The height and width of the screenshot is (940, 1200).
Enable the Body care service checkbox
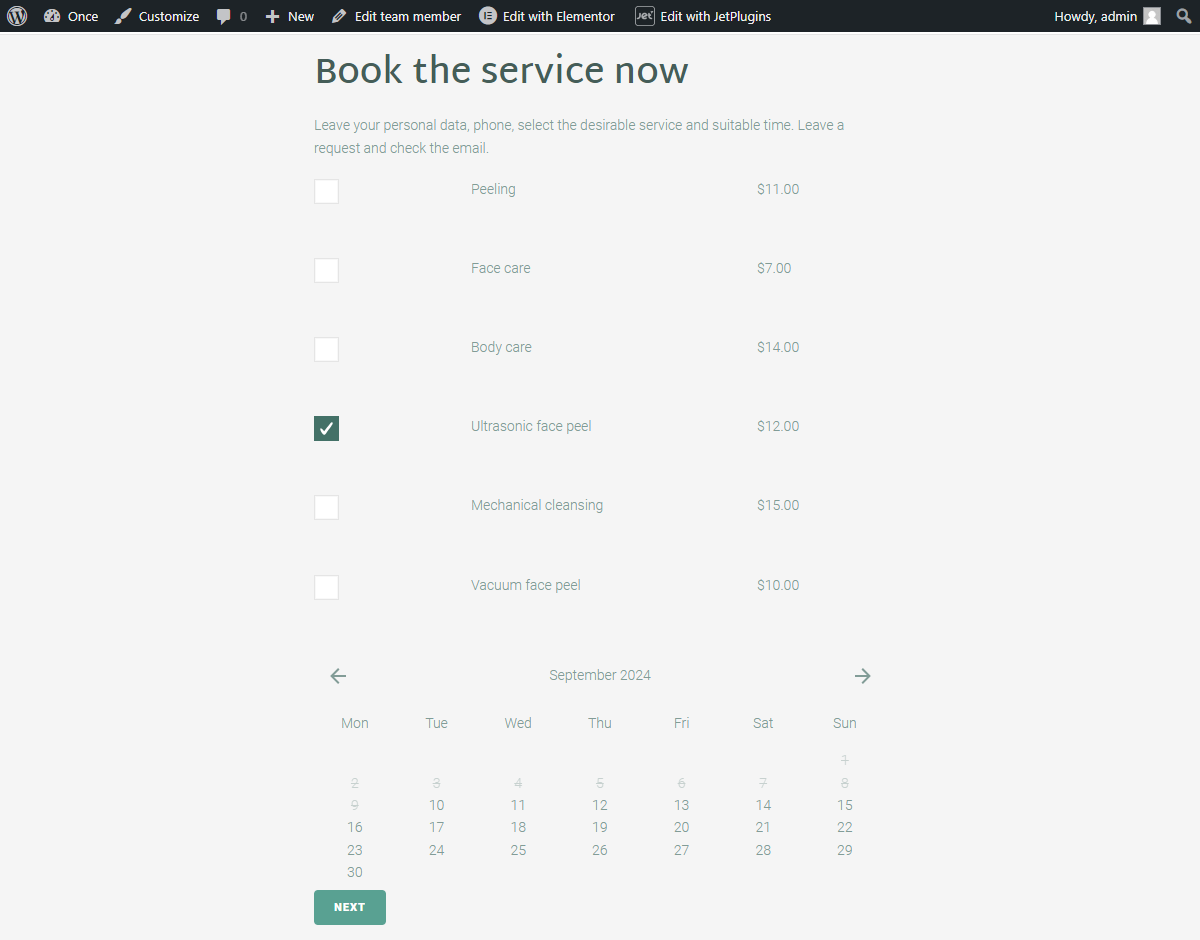pos(326,349)
